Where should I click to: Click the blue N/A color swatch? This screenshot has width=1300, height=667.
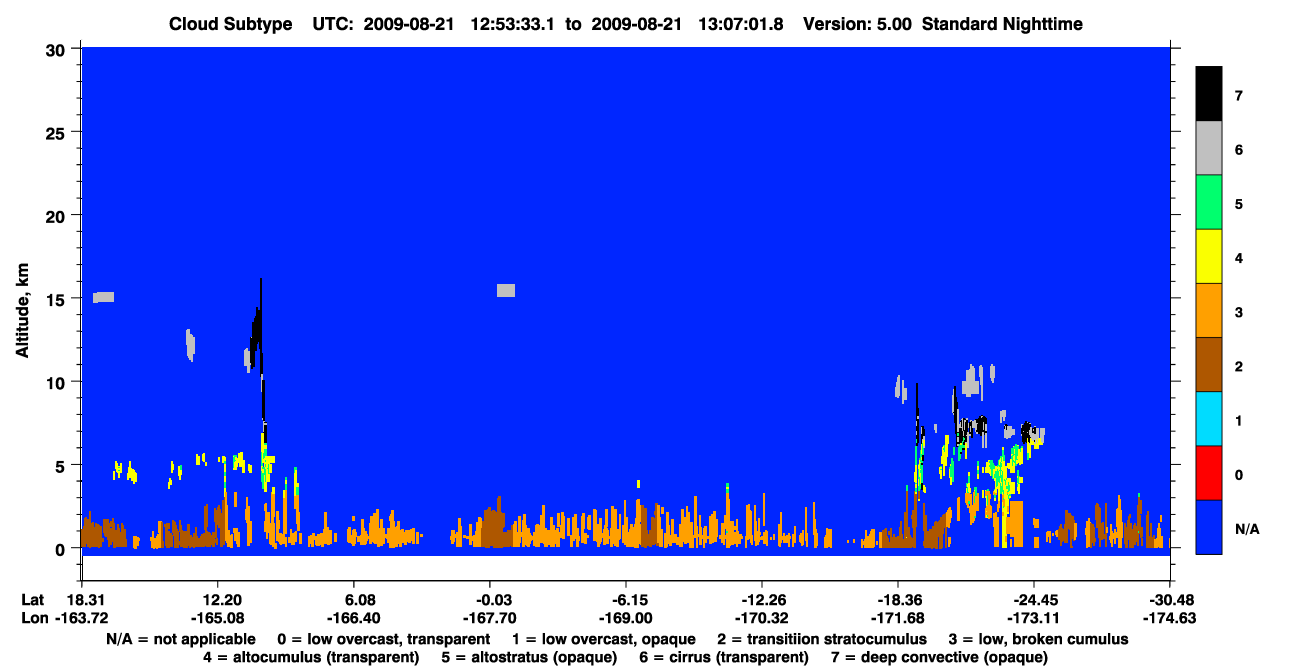(1209, 526)
